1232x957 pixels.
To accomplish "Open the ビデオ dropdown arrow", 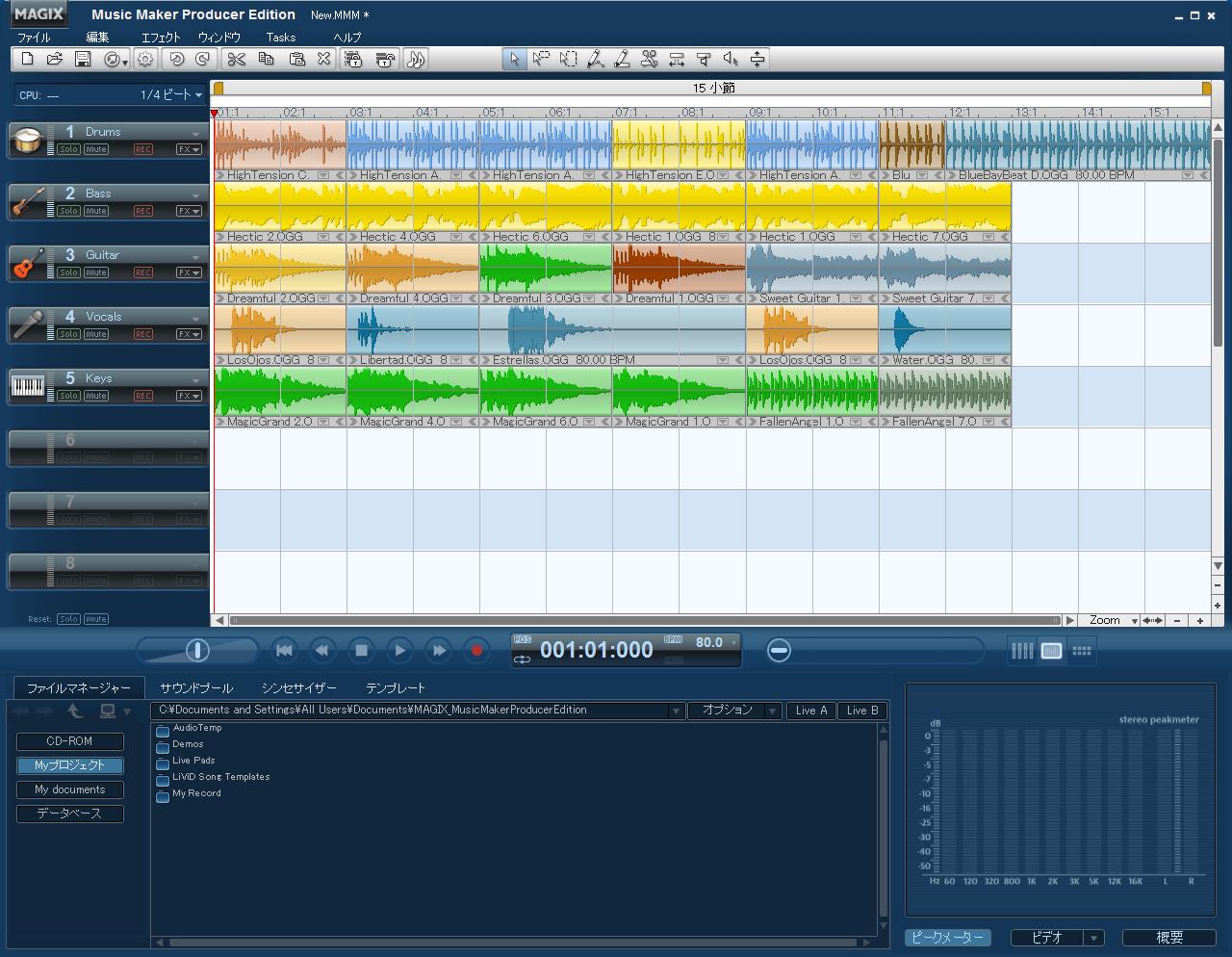I will pos(1093,938).
